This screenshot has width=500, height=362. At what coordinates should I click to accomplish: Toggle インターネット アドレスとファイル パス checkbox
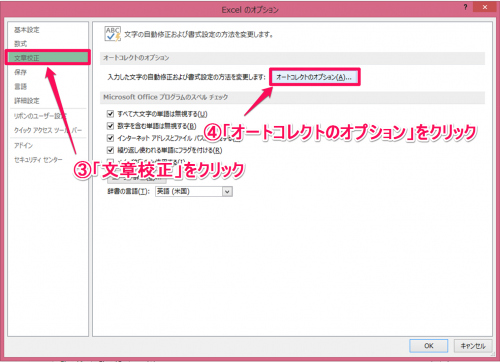click(x=110, y=138)
